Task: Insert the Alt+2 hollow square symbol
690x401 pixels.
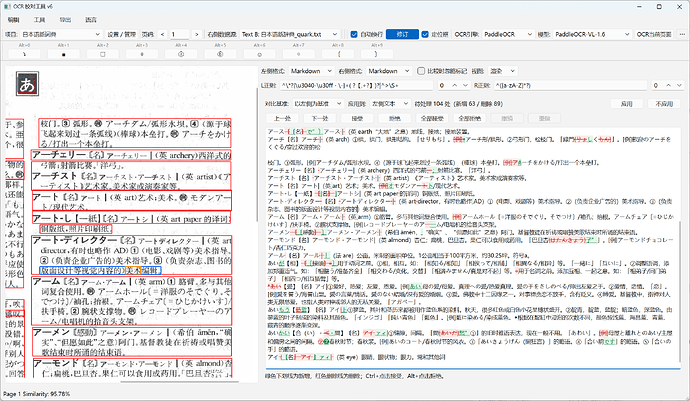Action: coord(103,54)
